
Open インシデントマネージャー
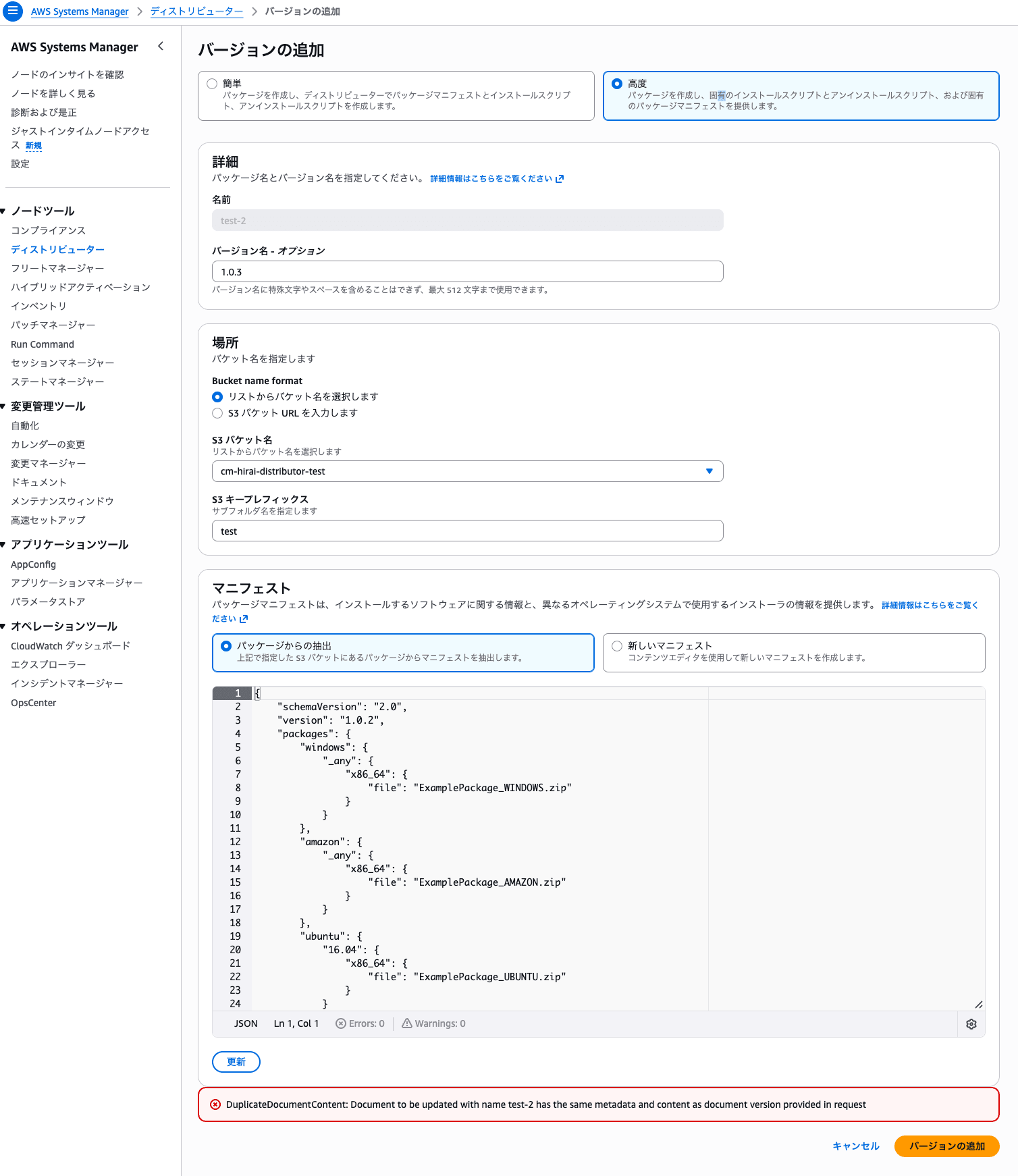(x=67, y=683)
